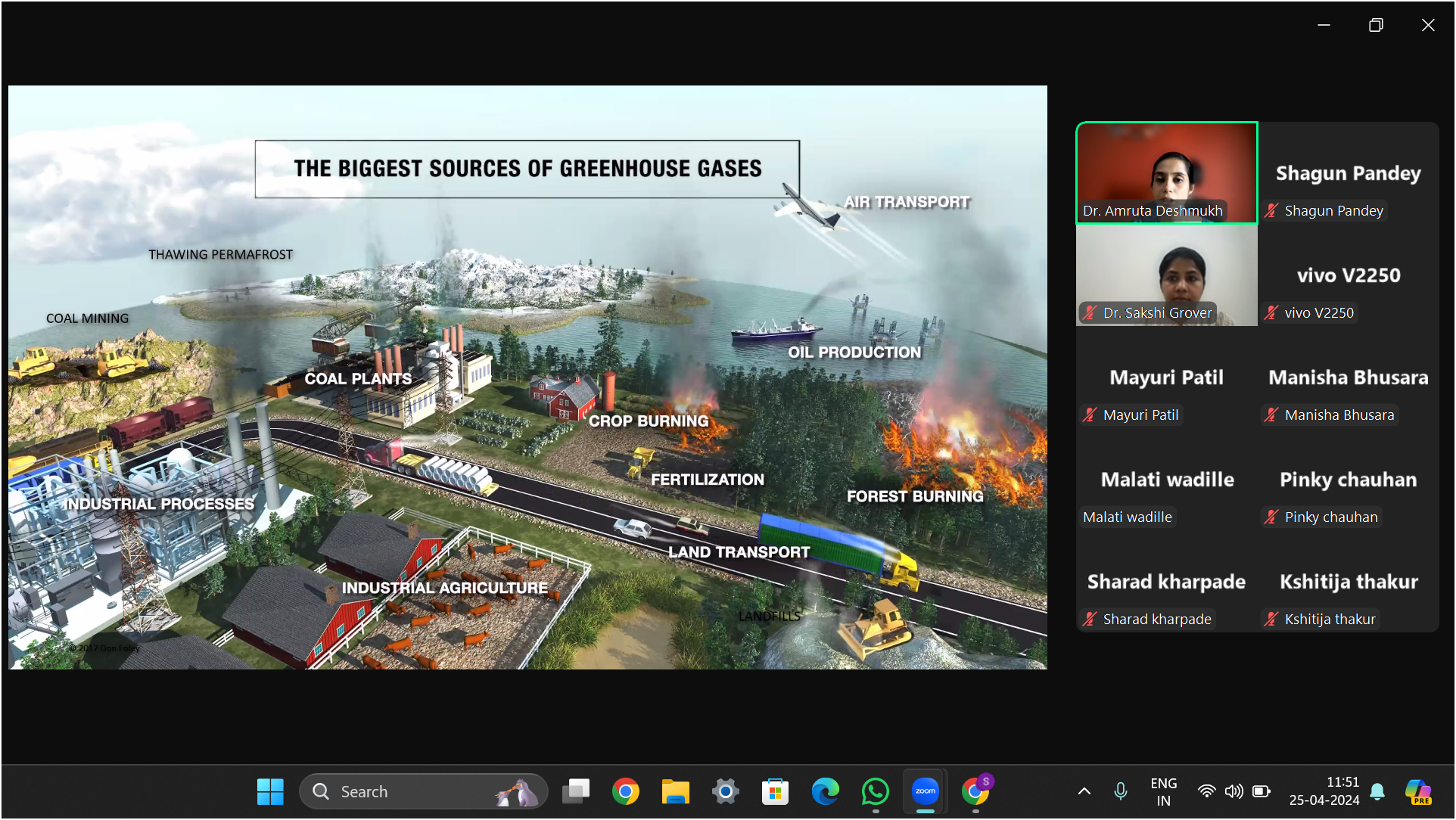Switch to the Zoom app on the taskbar
Screen dimensions: 1456x820
click(x=926, y=791)
